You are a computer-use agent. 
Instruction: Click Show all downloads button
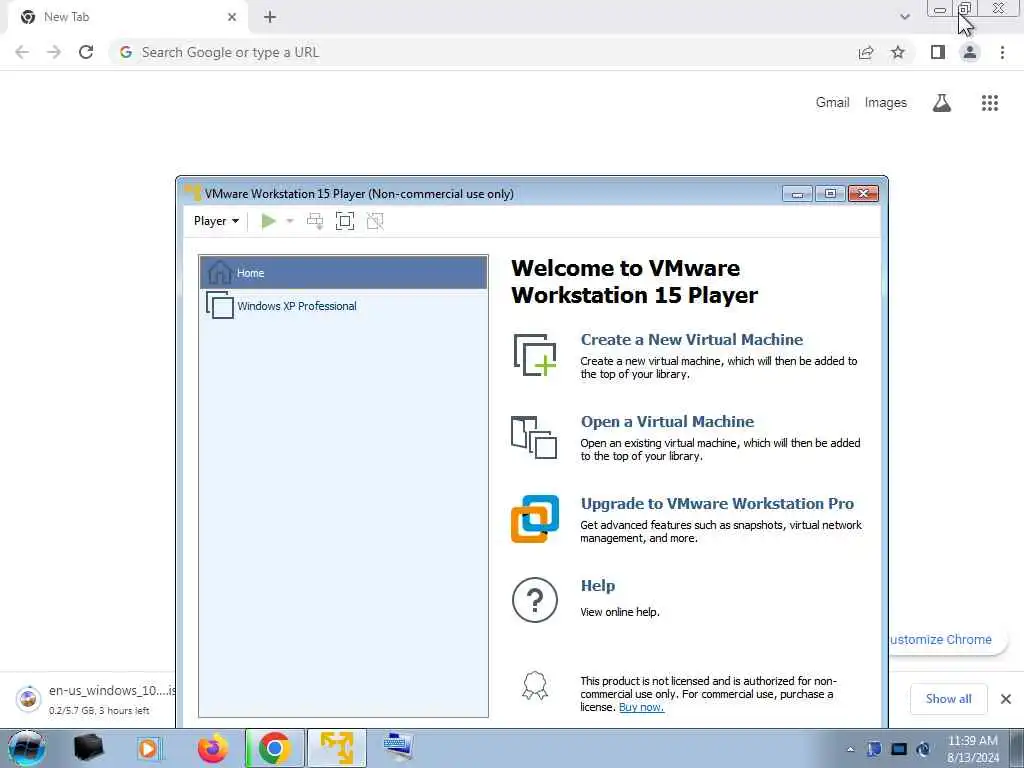(x=948, y=699)
